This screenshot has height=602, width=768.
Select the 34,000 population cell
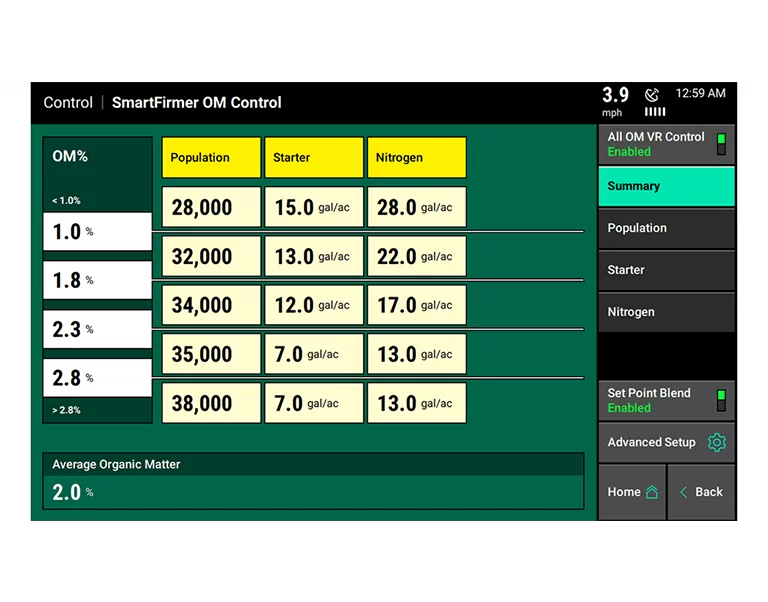[x=211, y=305]
